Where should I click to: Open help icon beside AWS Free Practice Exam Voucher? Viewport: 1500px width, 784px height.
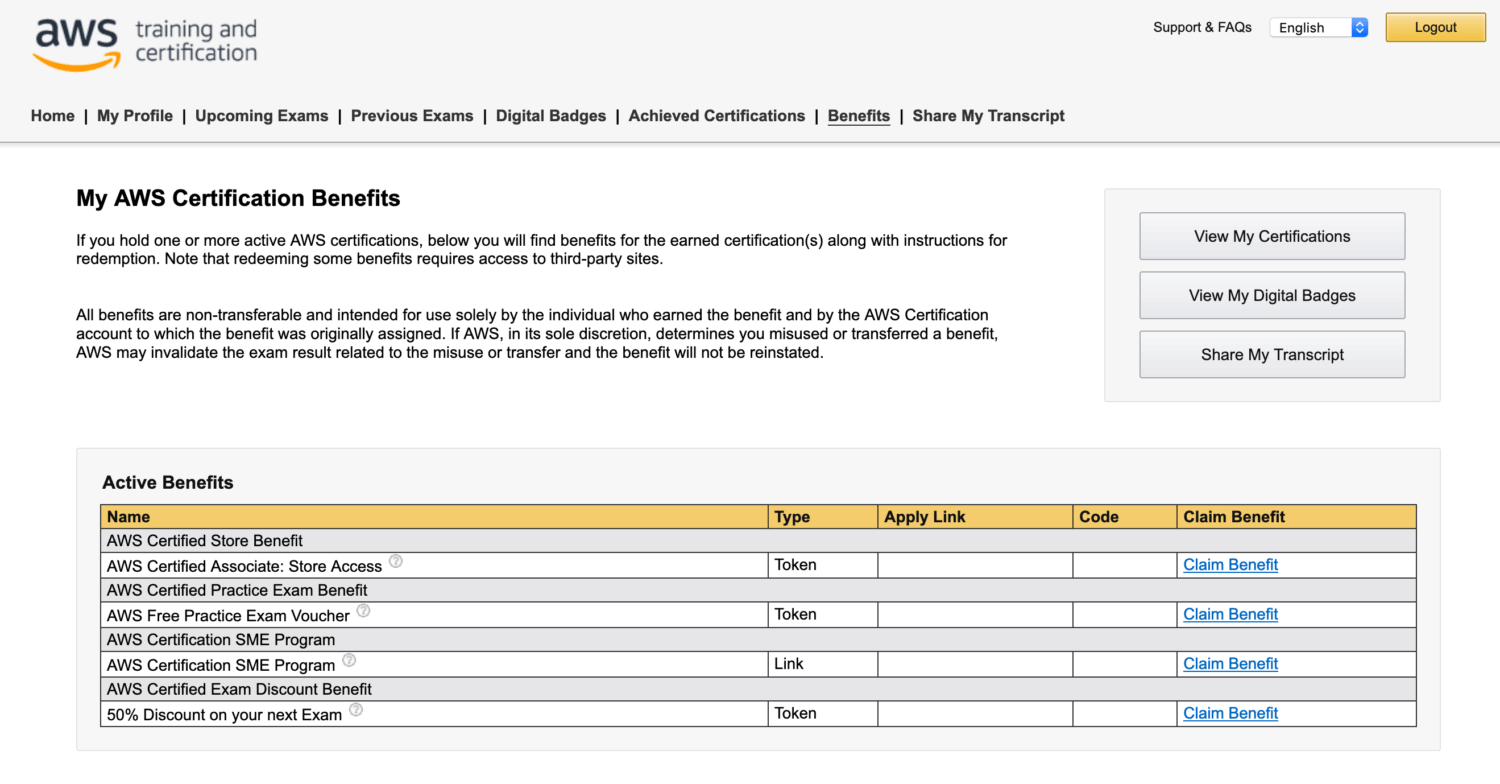click(363, 610)
